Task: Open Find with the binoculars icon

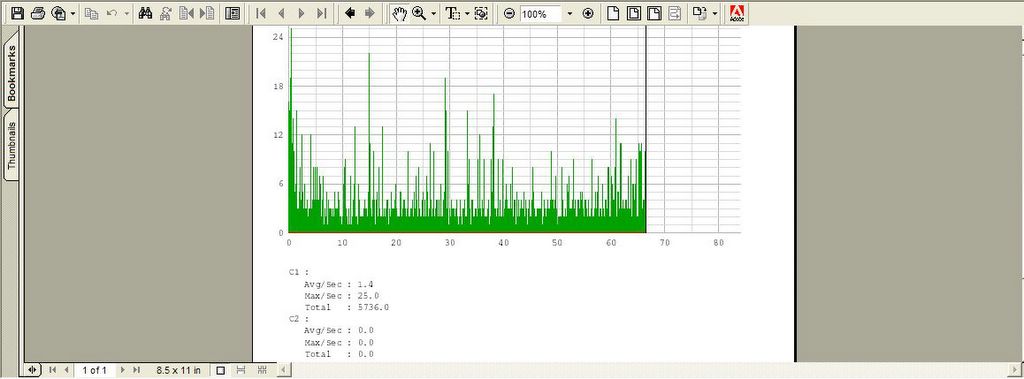Action: point(146,13)
